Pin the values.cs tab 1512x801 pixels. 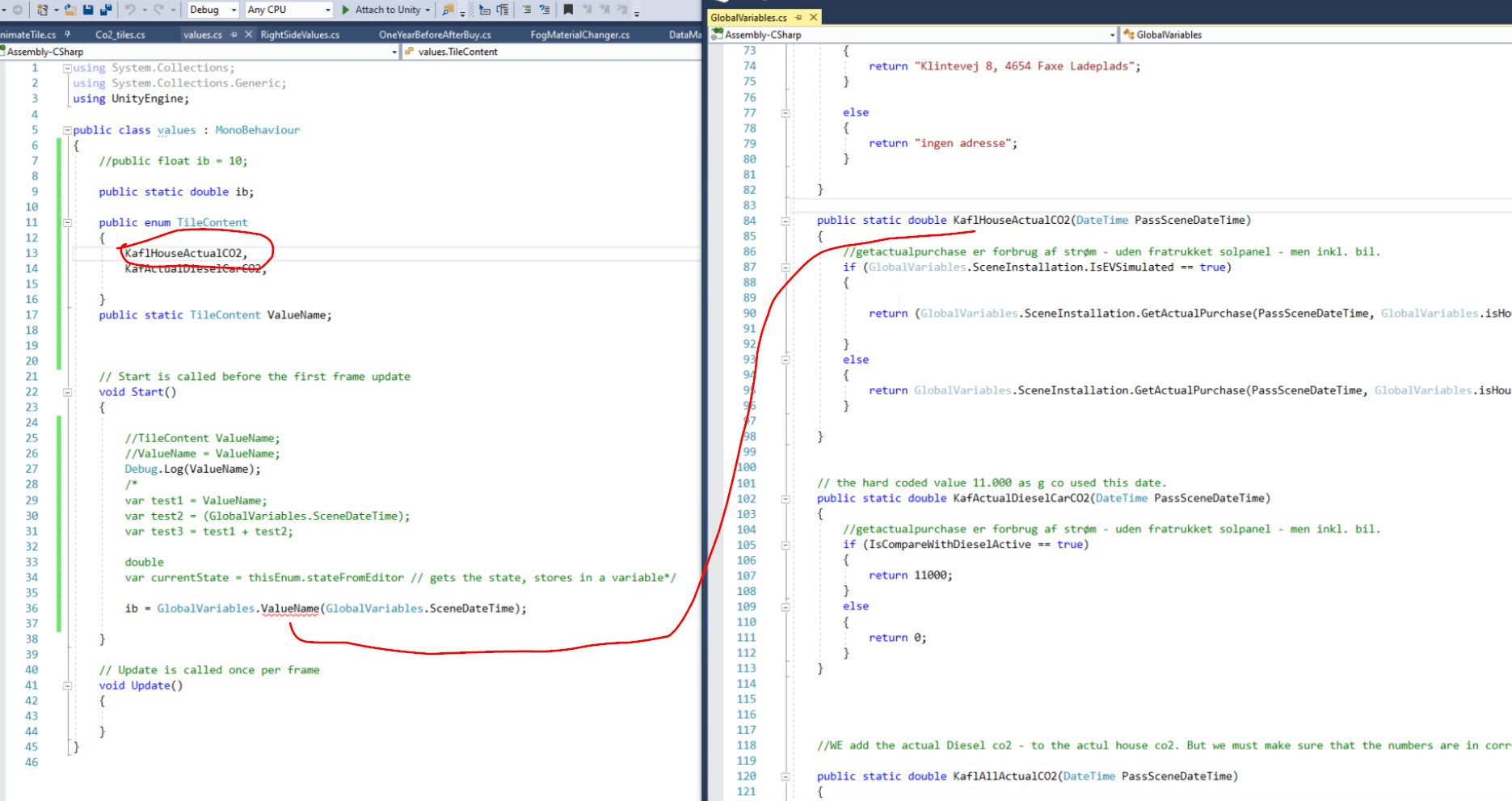tap(233, 34)
